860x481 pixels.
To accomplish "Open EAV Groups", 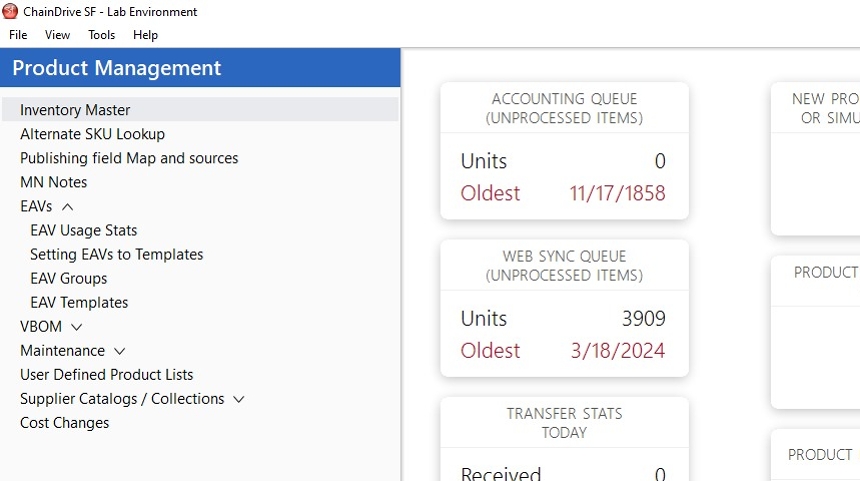I will pos(69,279).
